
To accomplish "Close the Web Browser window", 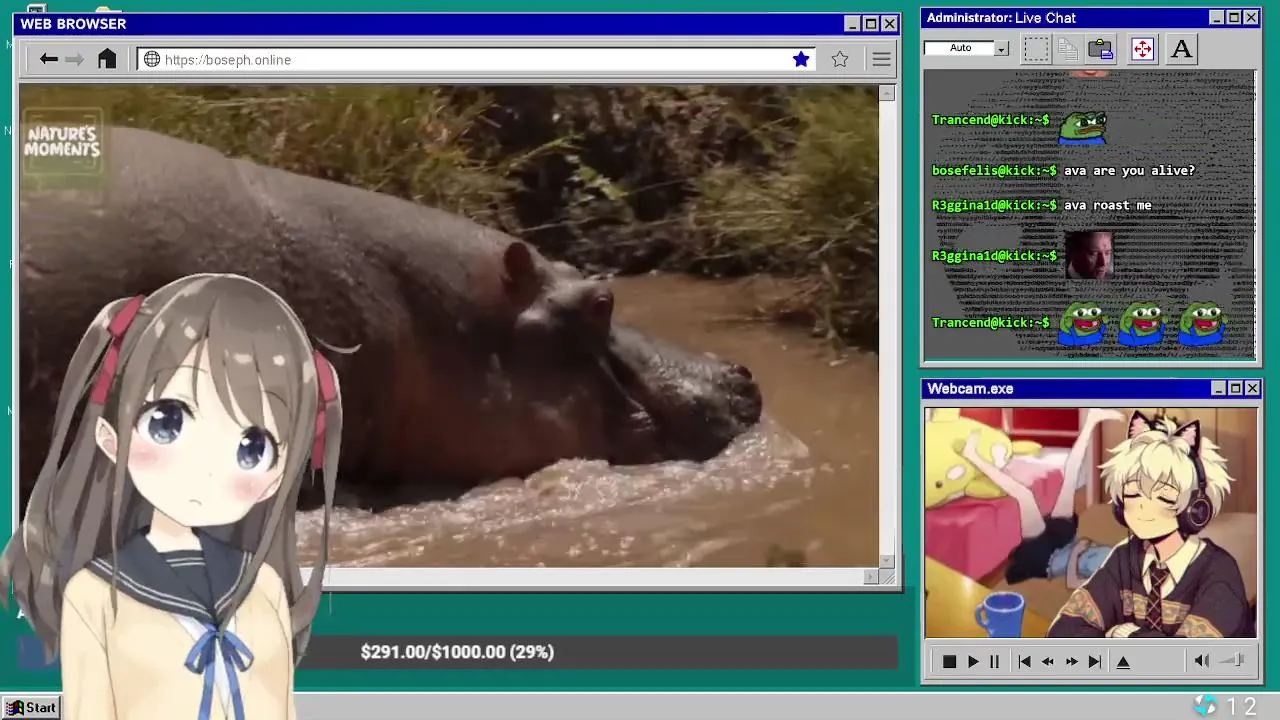I will (889, 24).
